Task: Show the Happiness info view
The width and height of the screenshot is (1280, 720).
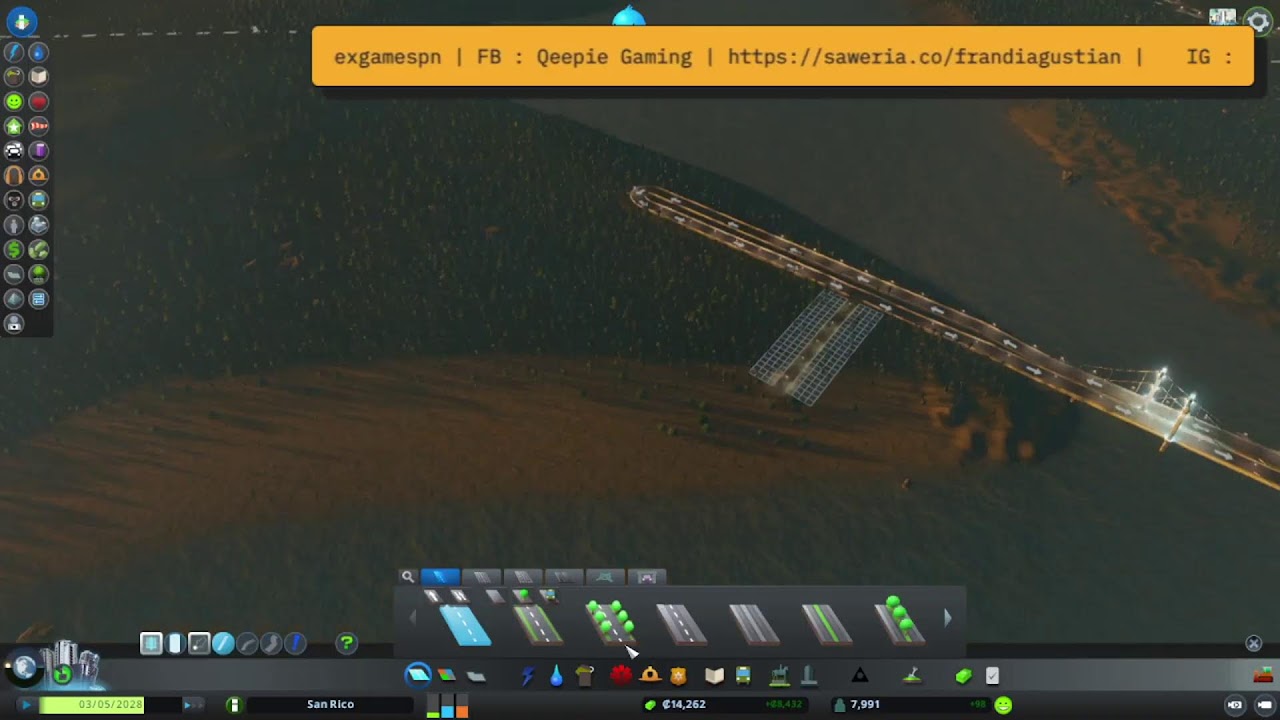Action: (14, 101)
